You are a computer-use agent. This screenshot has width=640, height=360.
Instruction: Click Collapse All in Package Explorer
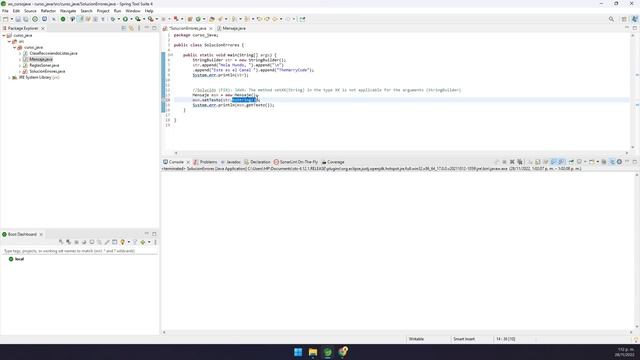[x=124, y=28]
